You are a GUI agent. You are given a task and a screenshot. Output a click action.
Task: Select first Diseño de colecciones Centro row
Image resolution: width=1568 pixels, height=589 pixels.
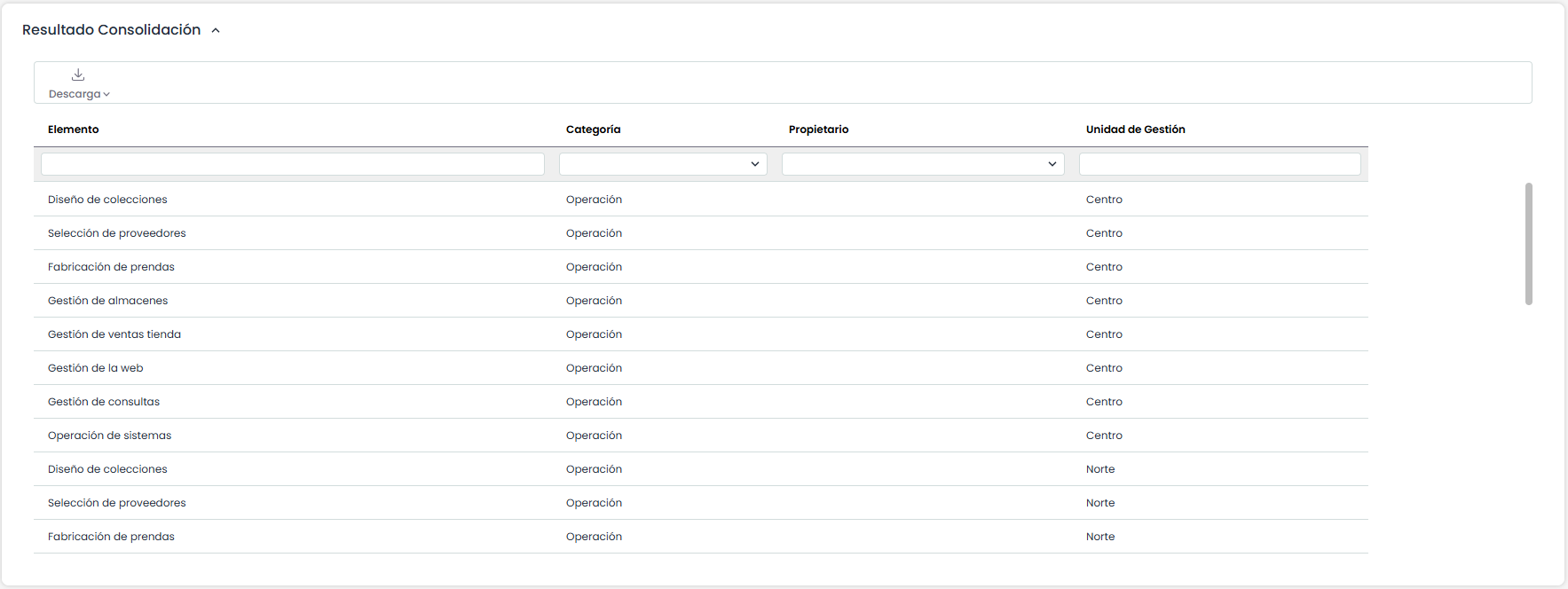(107, 200)
